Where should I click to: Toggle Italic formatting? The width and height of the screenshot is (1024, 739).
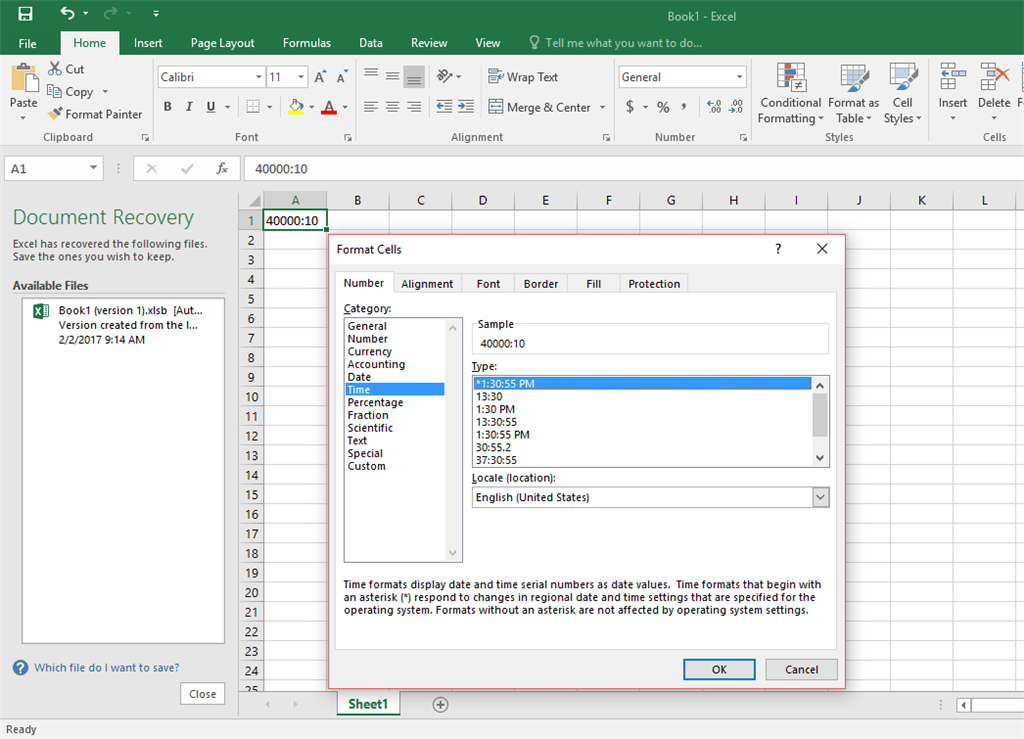point(189,106)
